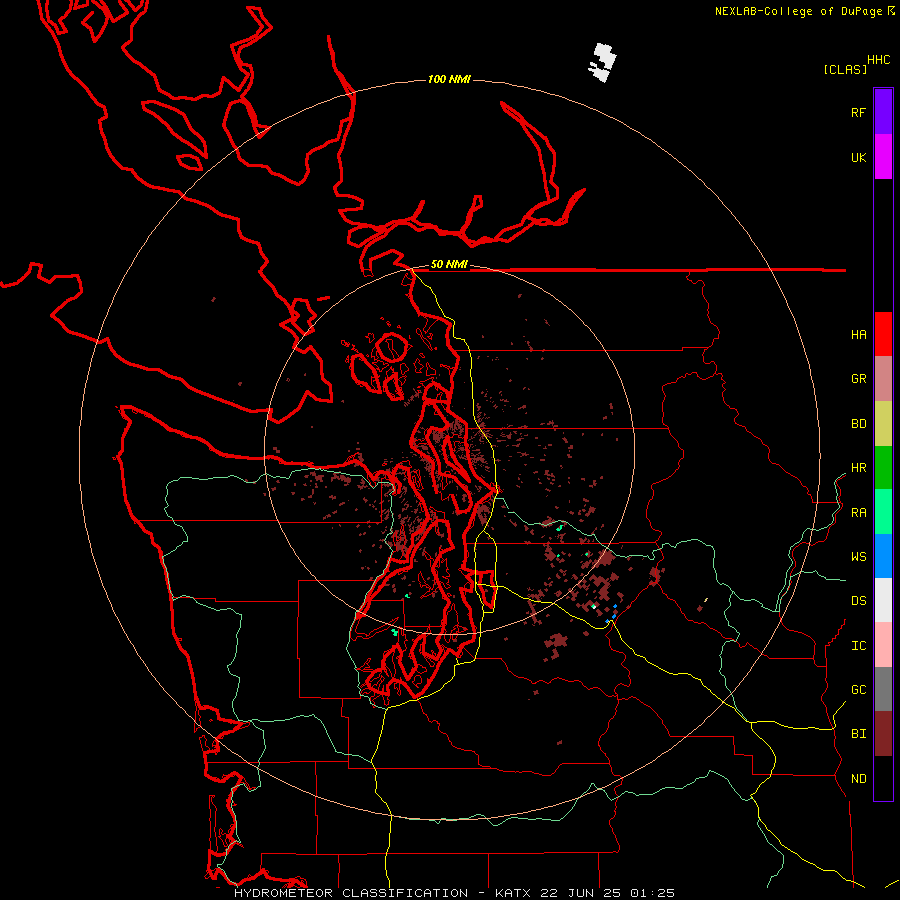Viewport: 900px width, 900px height.
Task: Click the [CLAS] units label
Action: click(845, 69)
